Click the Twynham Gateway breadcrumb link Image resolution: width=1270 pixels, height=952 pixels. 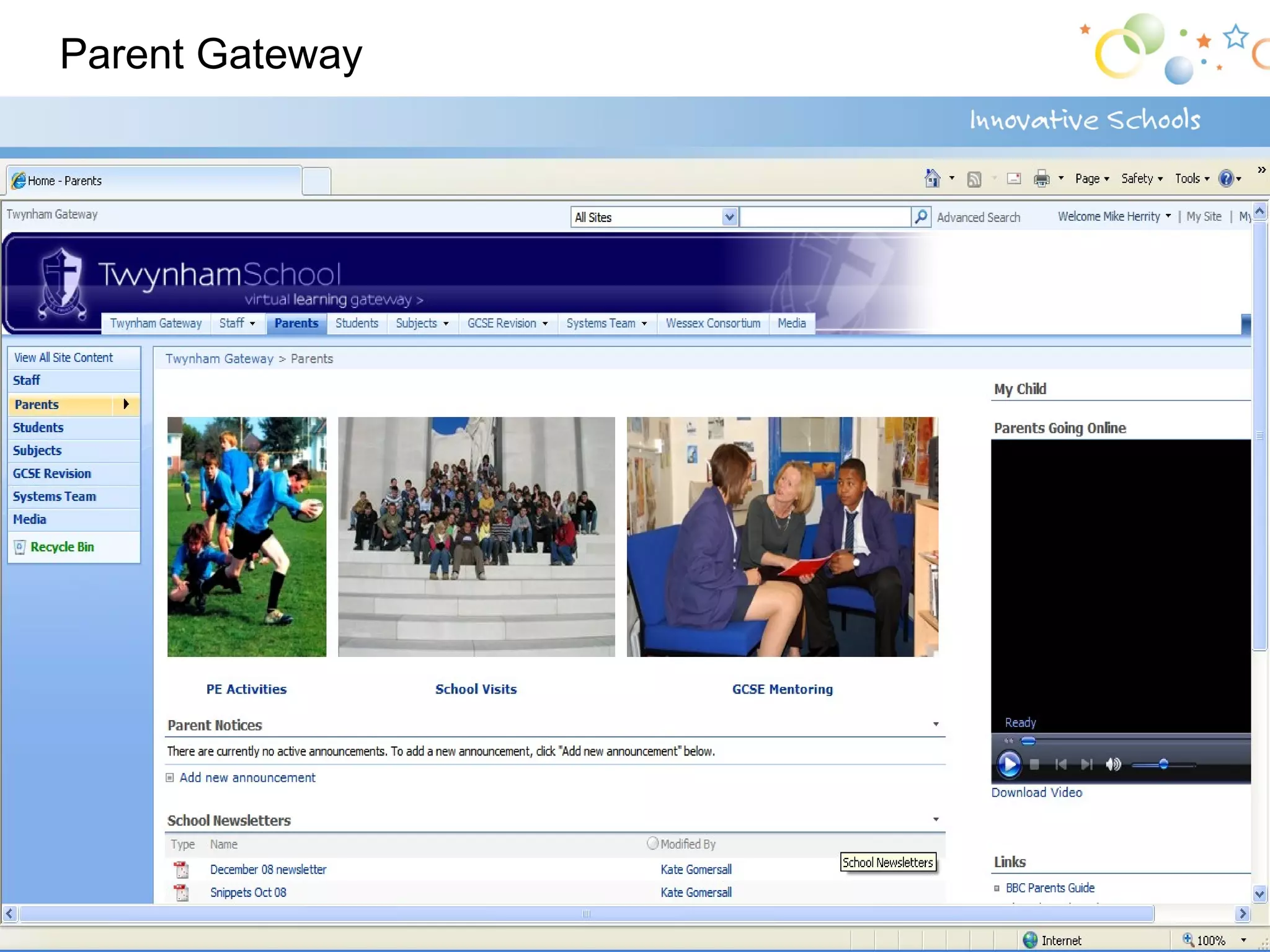[x=219, y=359]
